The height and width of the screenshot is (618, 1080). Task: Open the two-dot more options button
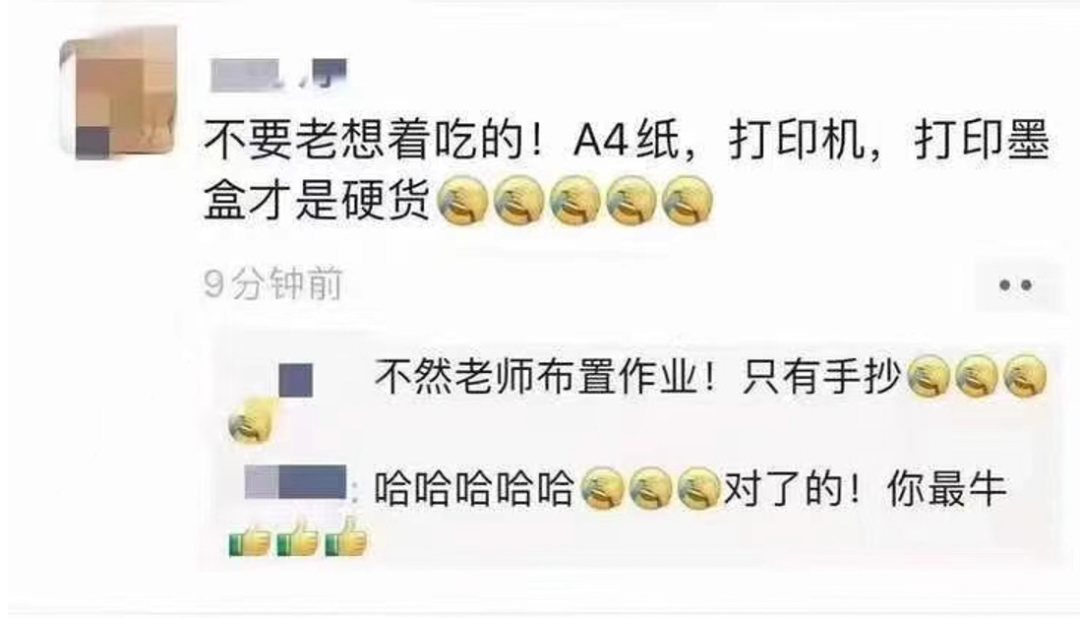click(1015, 285)
